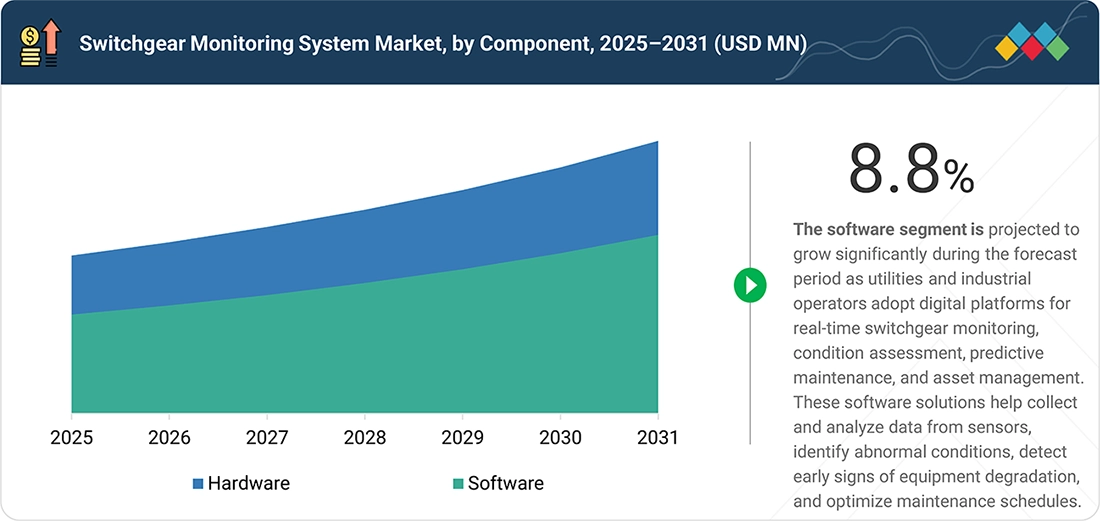
Task: Click the Software legend label
Action: point(506,483)
